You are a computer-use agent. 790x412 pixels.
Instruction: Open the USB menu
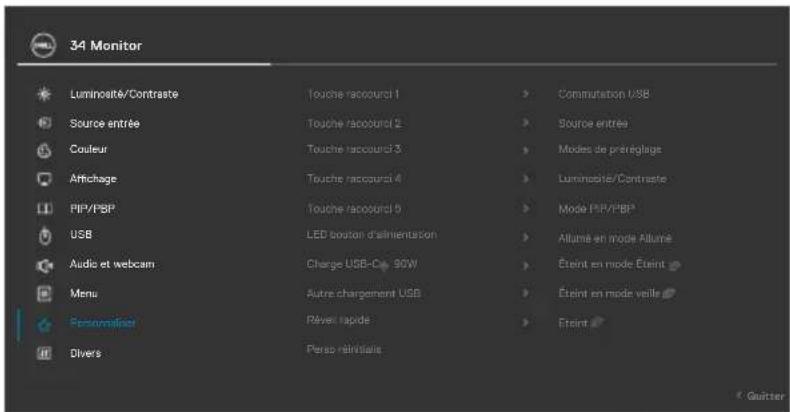pyautogui.click(x=81, y=234)
